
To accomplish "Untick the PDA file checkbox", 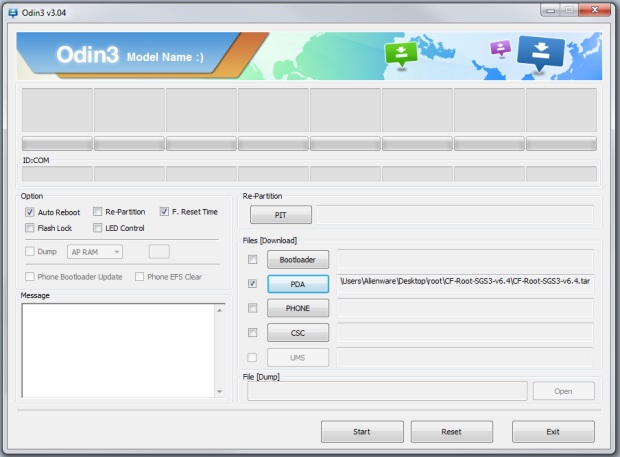I will [x=252, y=284].
